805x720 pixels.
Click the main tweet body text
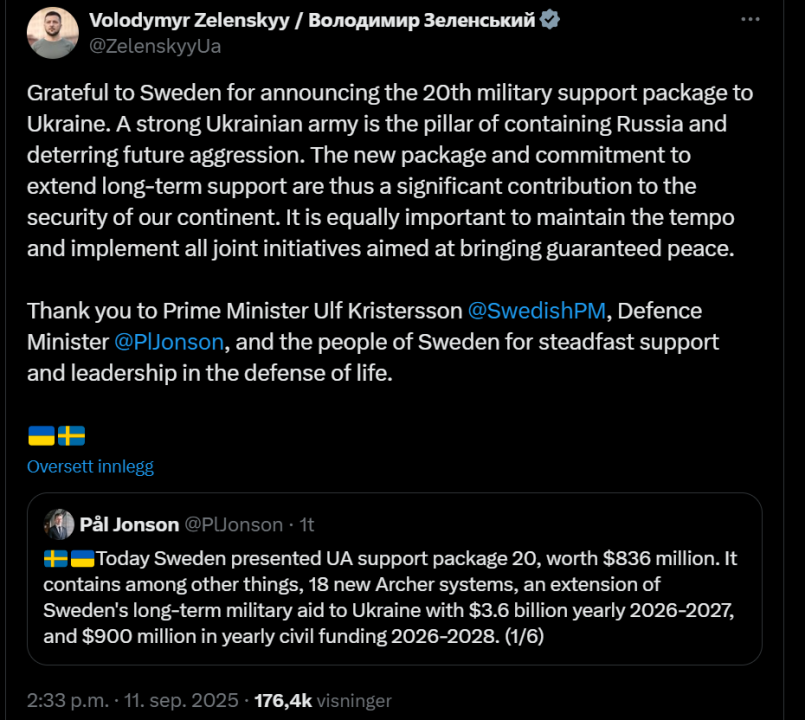point(390,171)
